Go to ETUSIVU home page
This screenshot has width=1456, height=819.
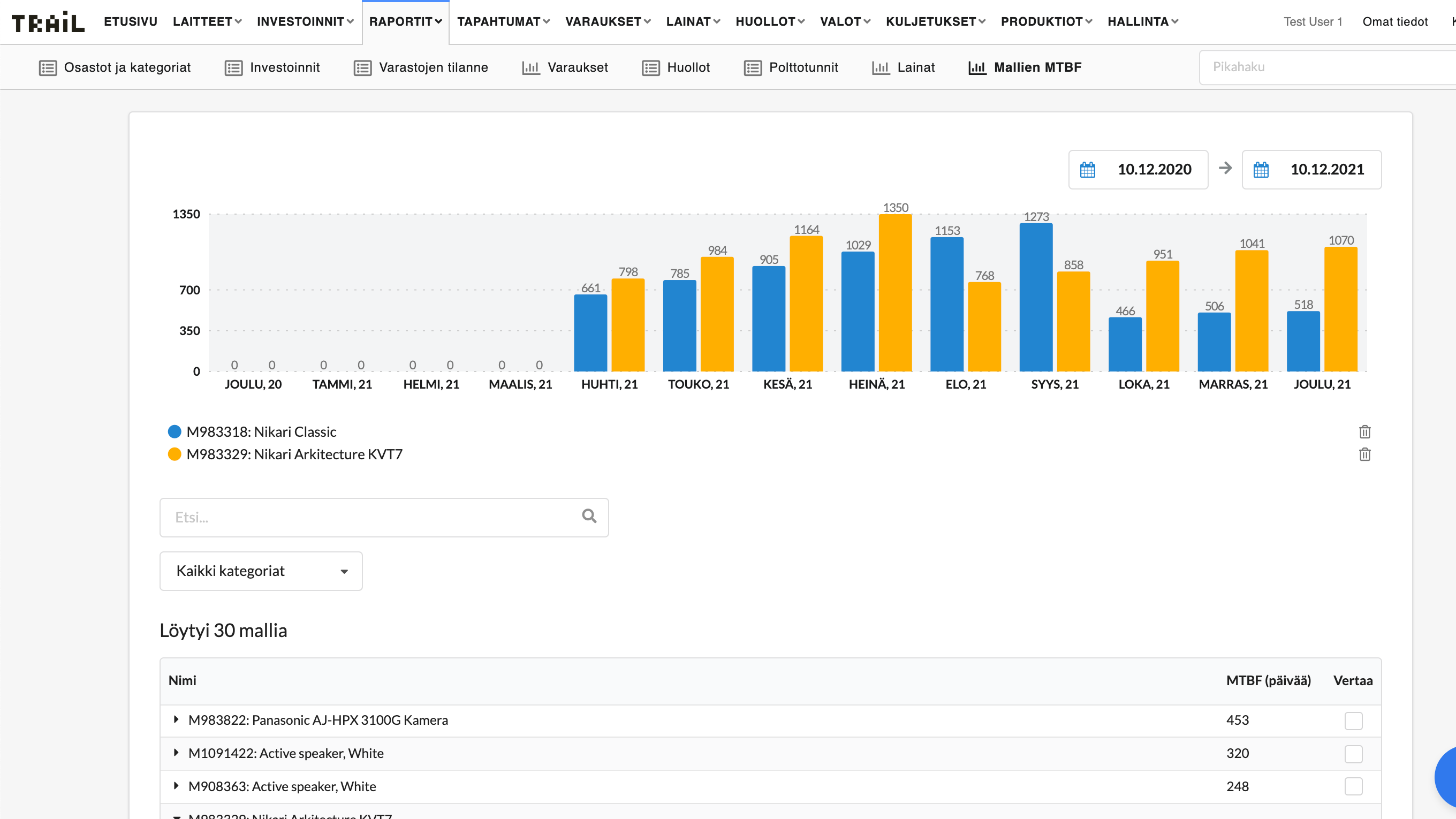click(131, 21)
